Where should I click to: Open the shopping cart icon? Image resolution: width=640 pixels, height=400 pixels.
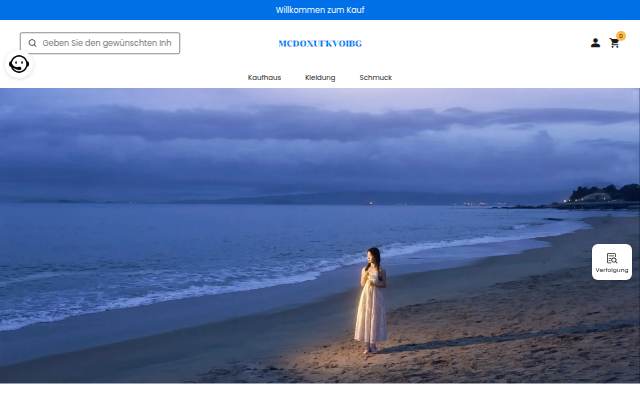pyautogui.click(x=614, y=43)
